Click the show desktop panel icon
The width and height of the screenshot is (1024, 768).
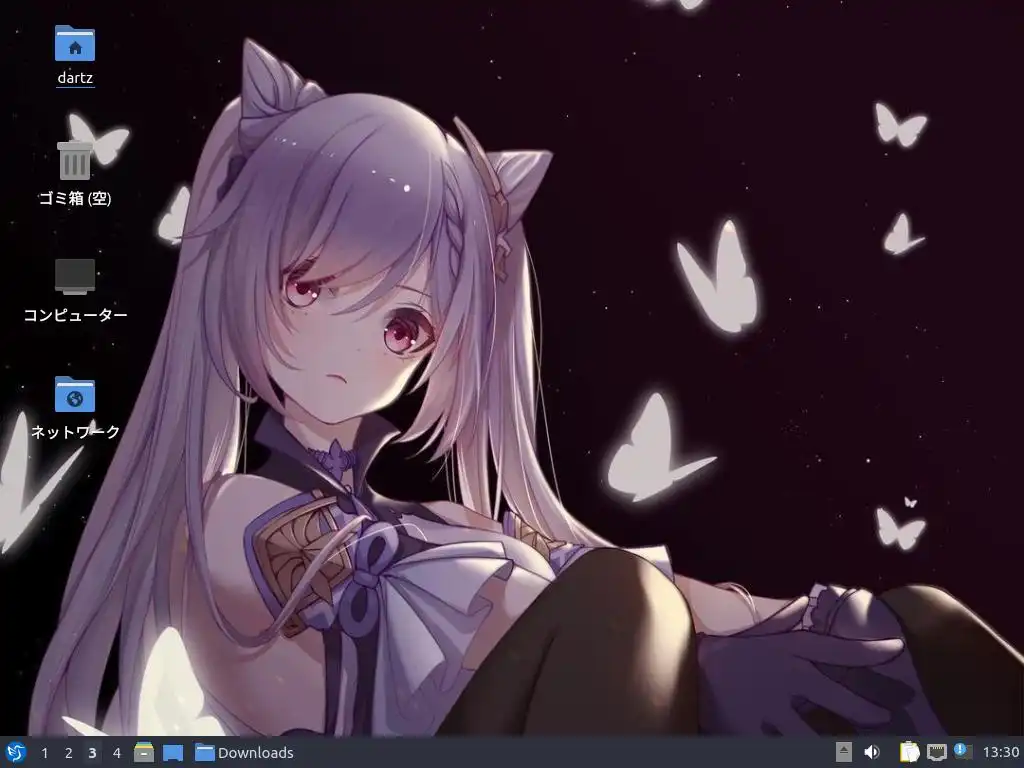(173, 753)
